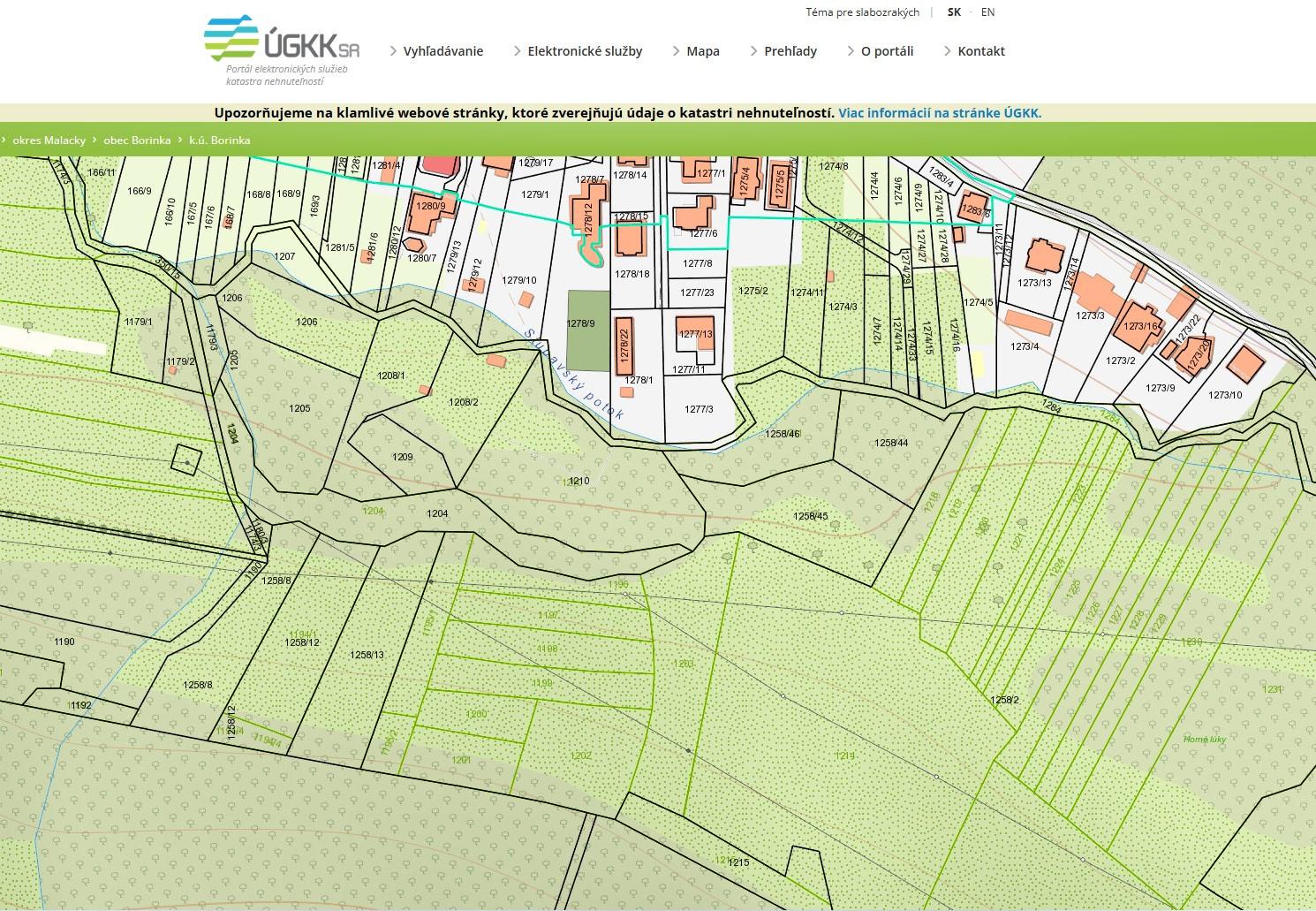Click parcel label 1192
Screen dimensions: 1316x911
tap(80, 705)
